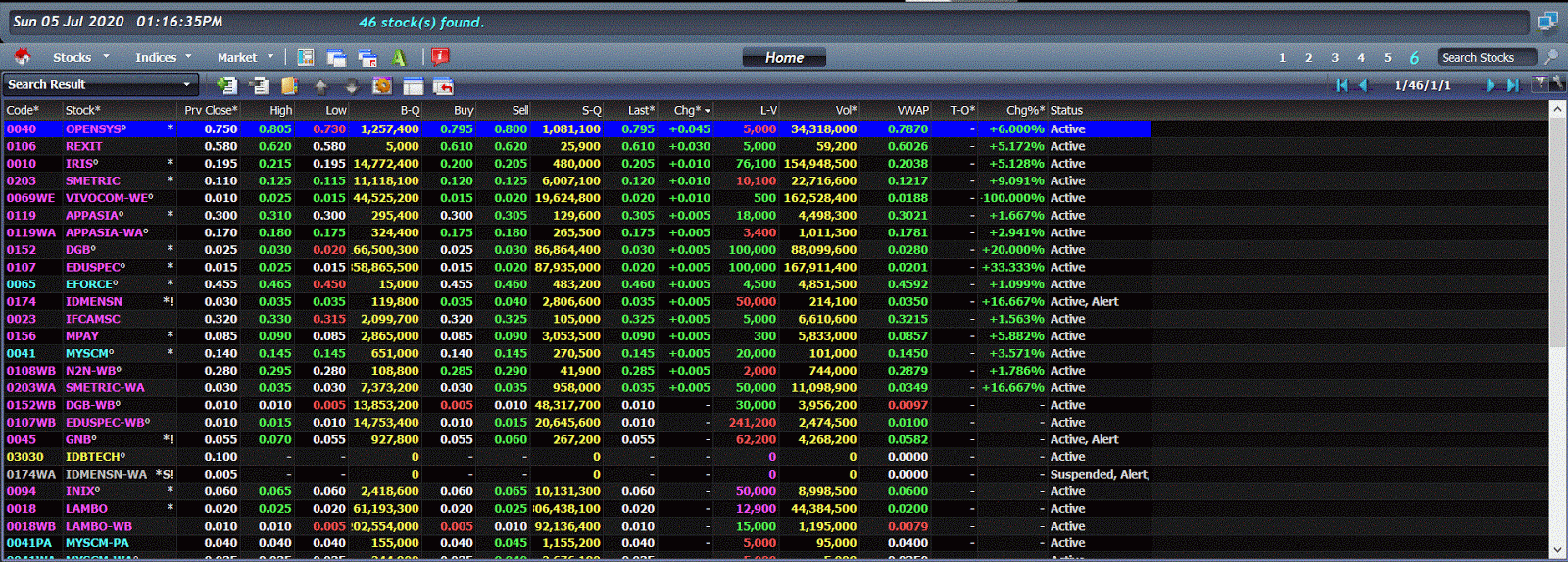Select stock code 0010

click(21, 164)
